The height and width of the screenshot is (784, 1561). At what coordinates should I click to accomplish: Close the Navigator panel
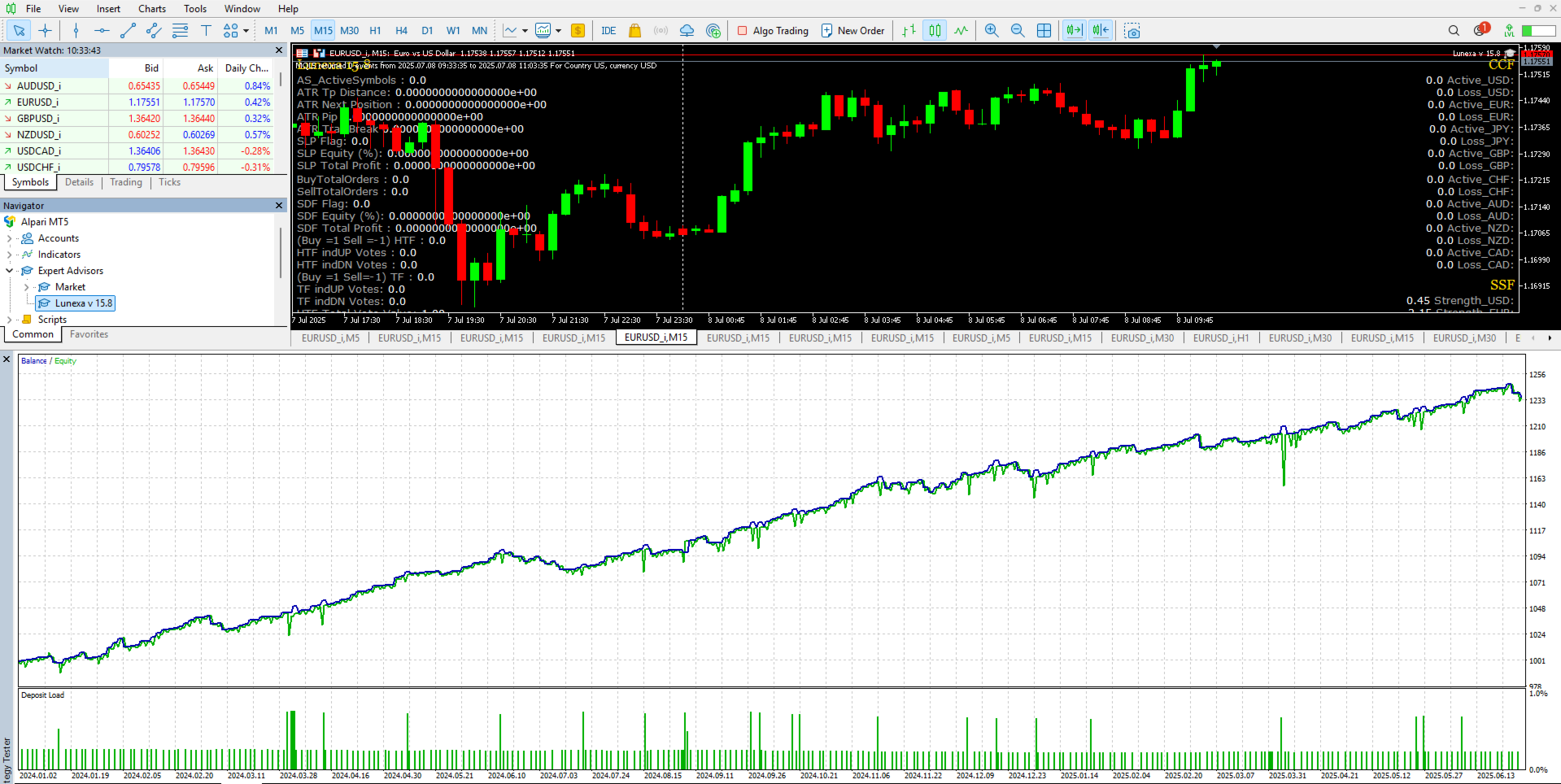pos(279,206)
